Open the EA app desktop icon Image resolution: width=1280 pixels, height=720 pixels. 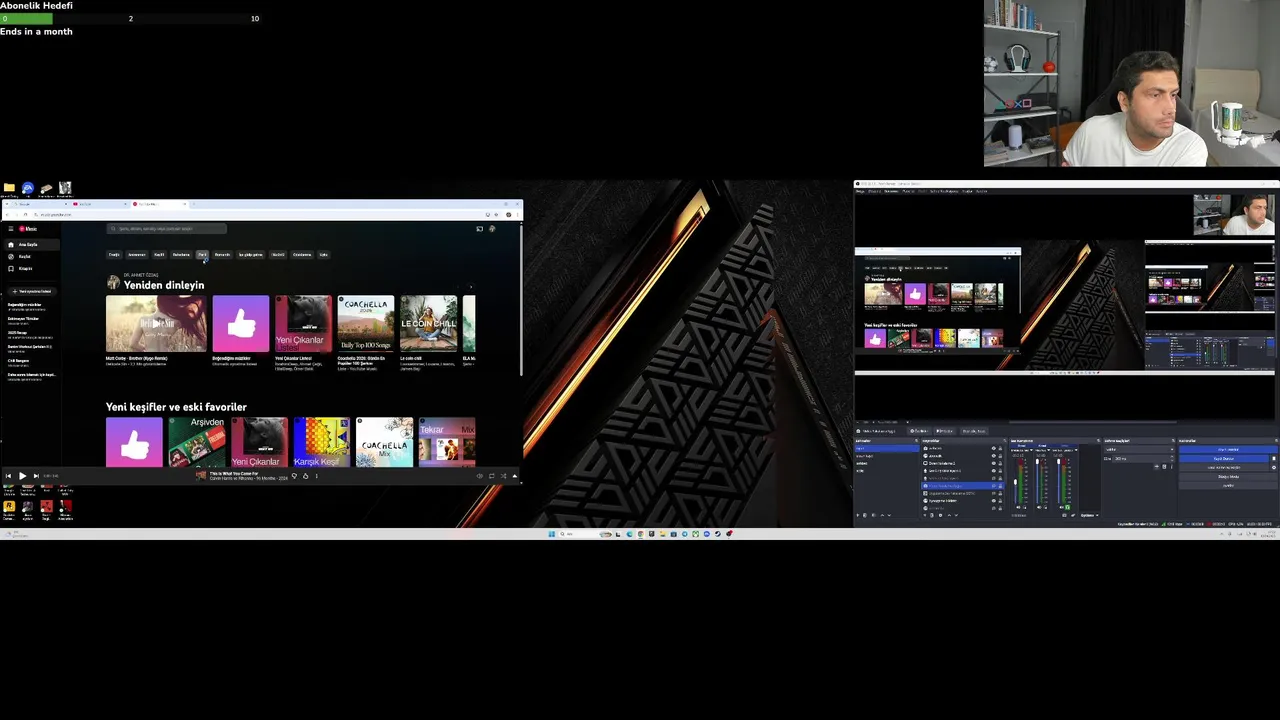[x=28, y=188]
